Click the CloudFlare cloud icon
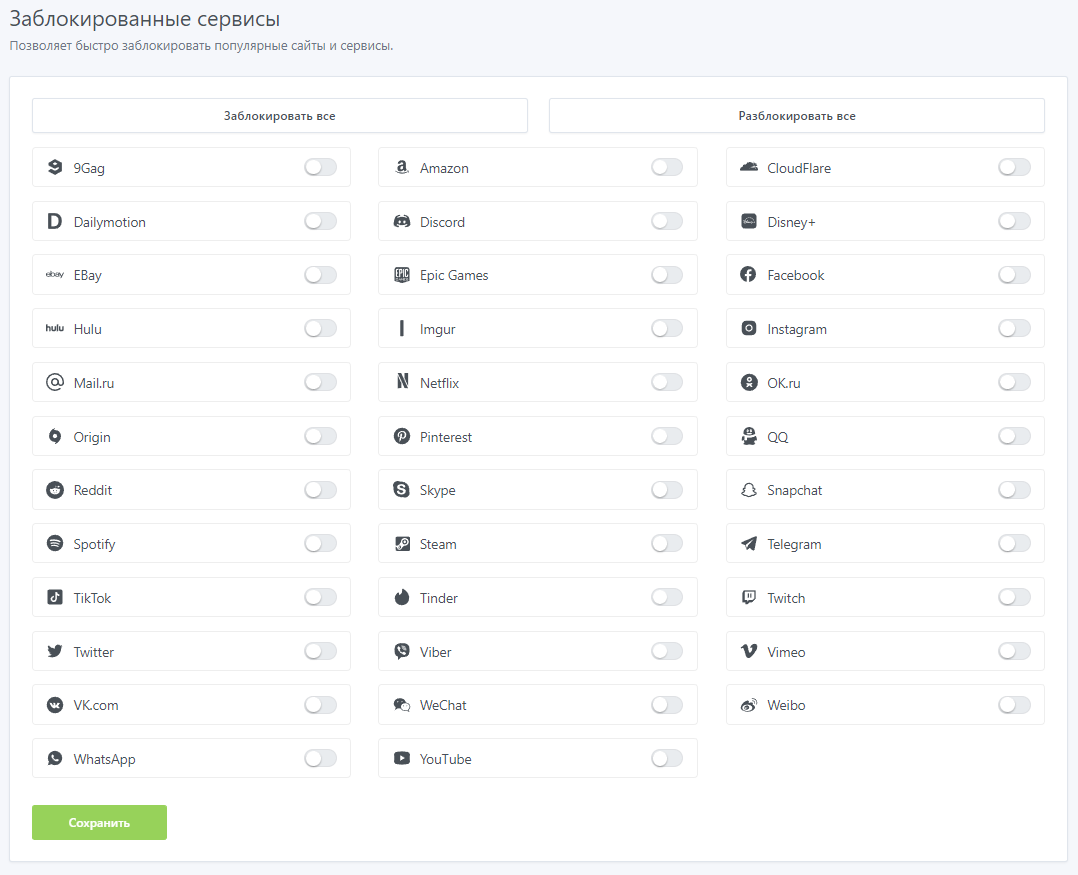 coord(749,167)
